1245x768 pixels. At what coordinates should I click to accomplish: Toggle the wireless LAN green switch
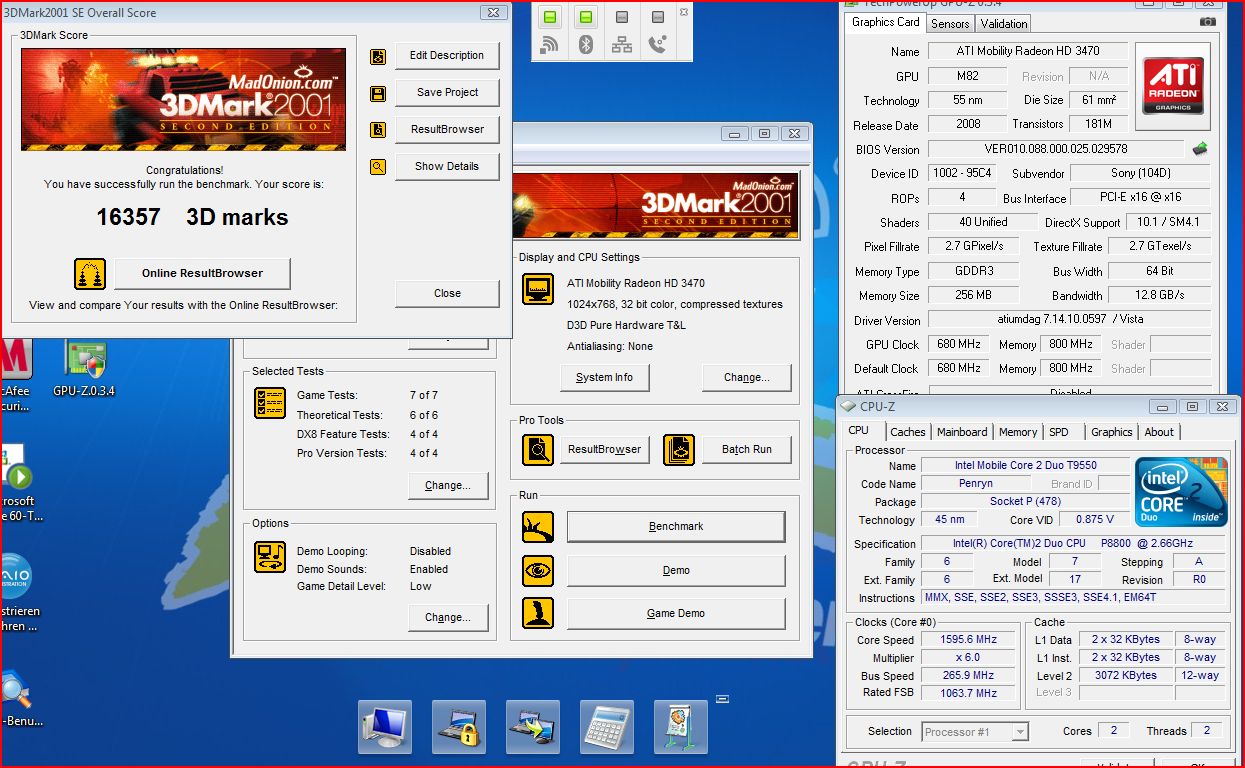pyautogui.click(x=550, y=17)
